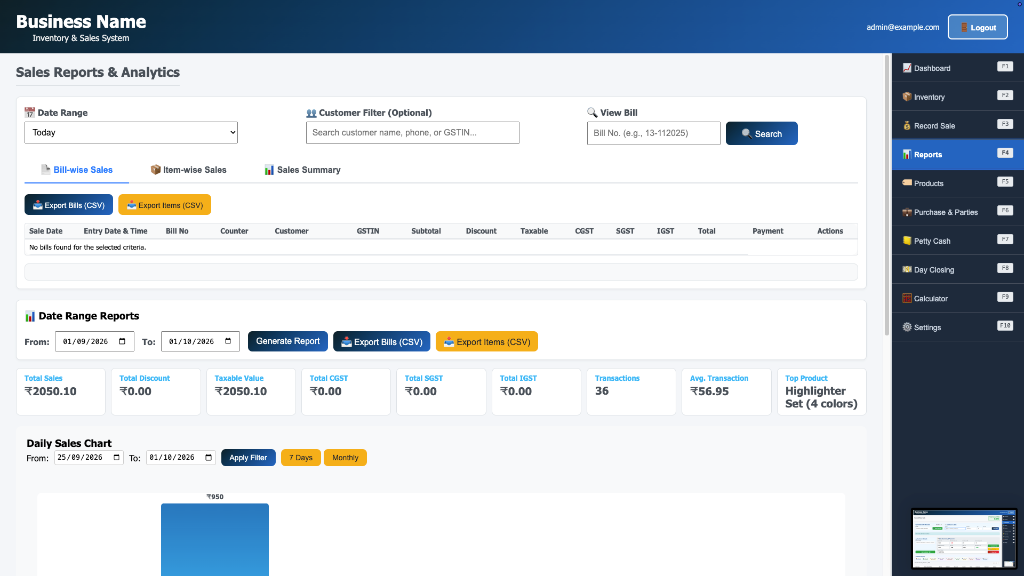Open Day Closing menu item
Image resolution: width=1024 pixels, height=576 pixels.
pos(957,269)
